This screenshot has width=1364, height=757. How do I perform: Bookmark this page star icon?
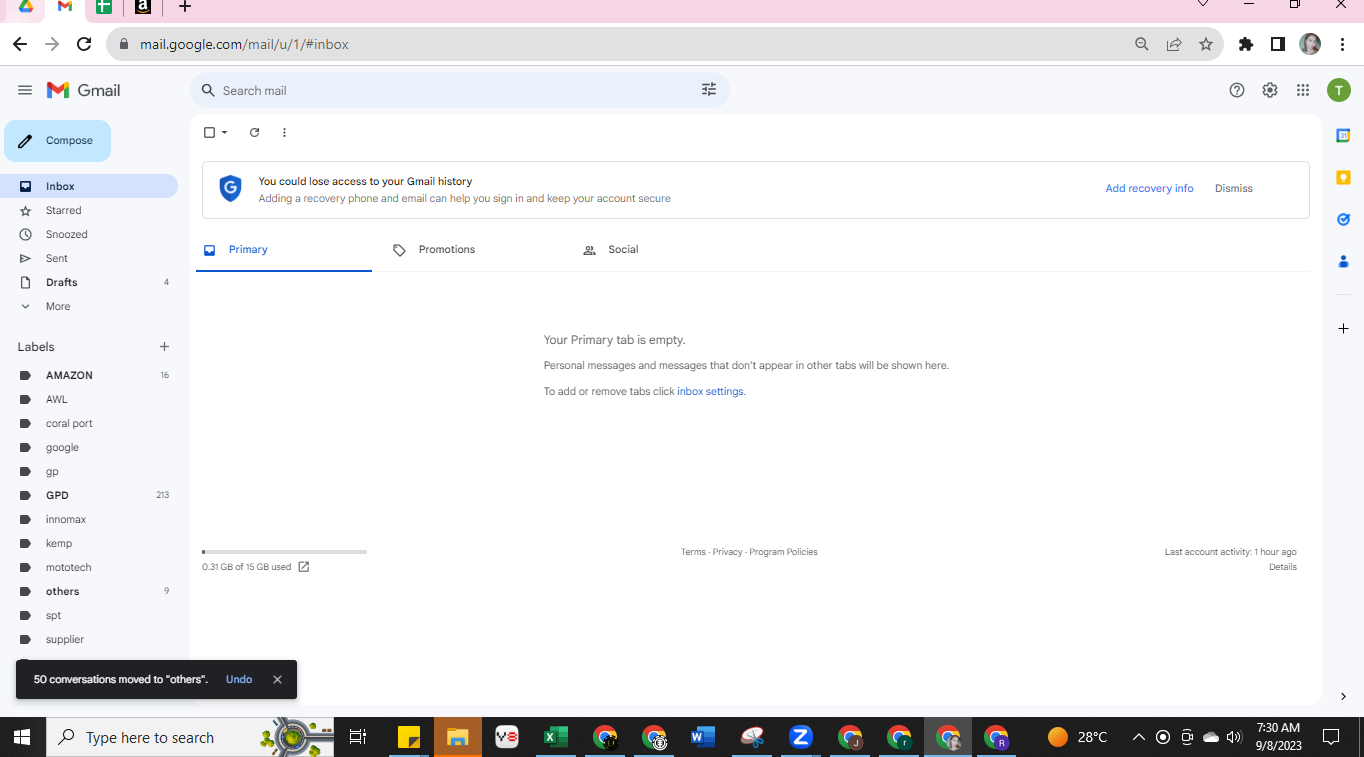coord(1206,44)
